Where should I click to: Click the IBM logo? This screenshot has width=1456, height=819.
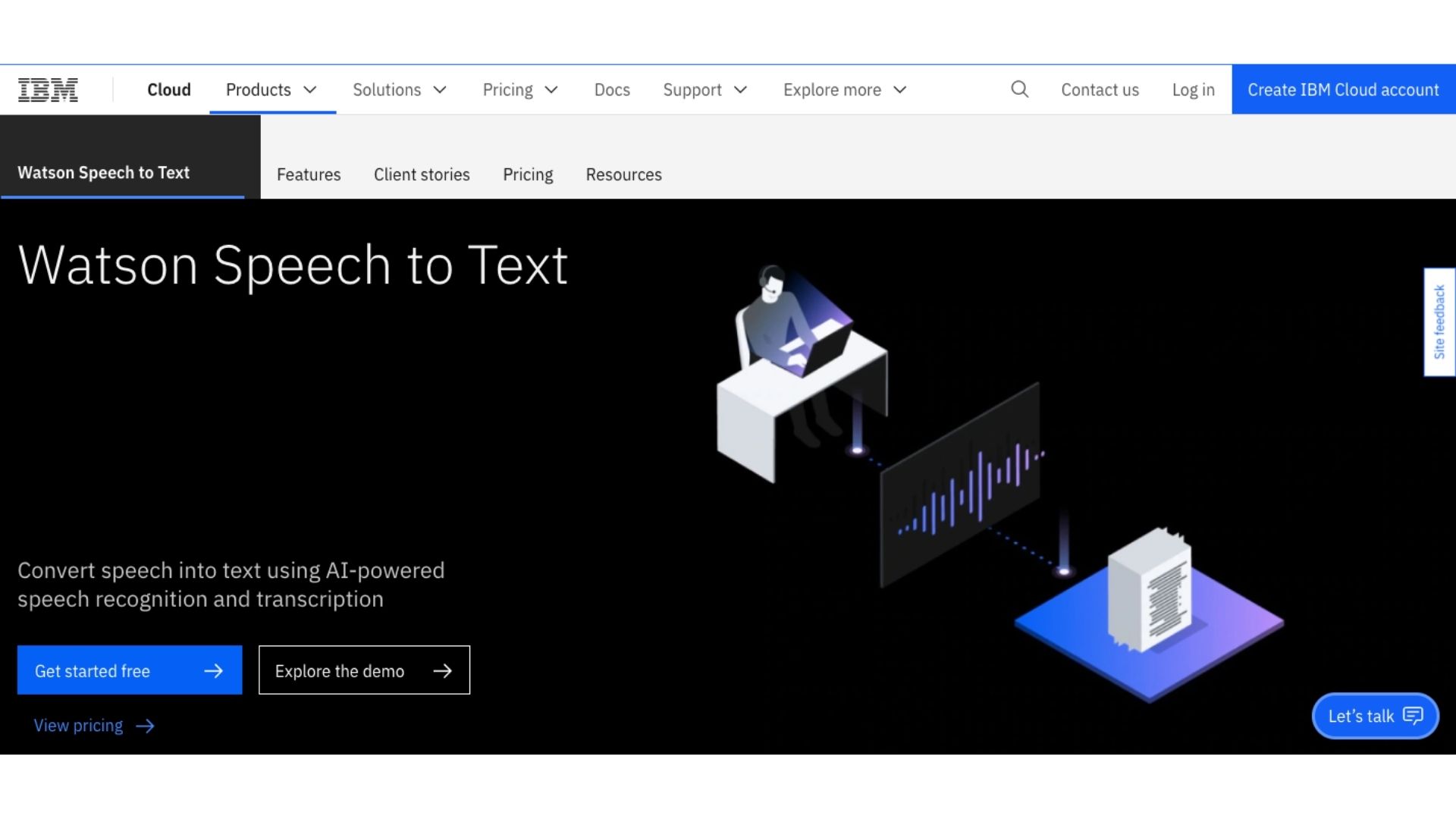pos(48,89)
